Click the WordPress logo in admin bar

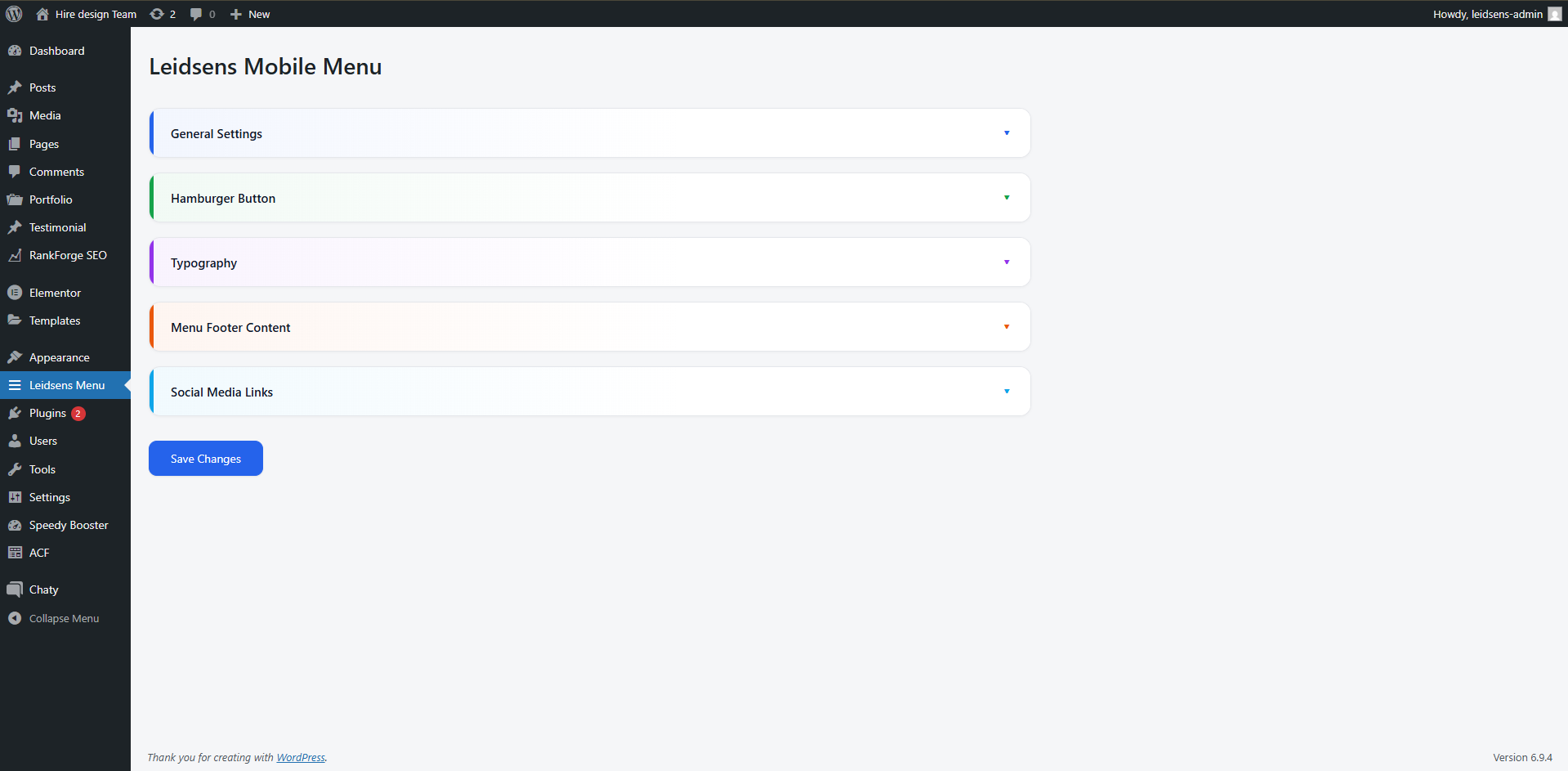14,13
